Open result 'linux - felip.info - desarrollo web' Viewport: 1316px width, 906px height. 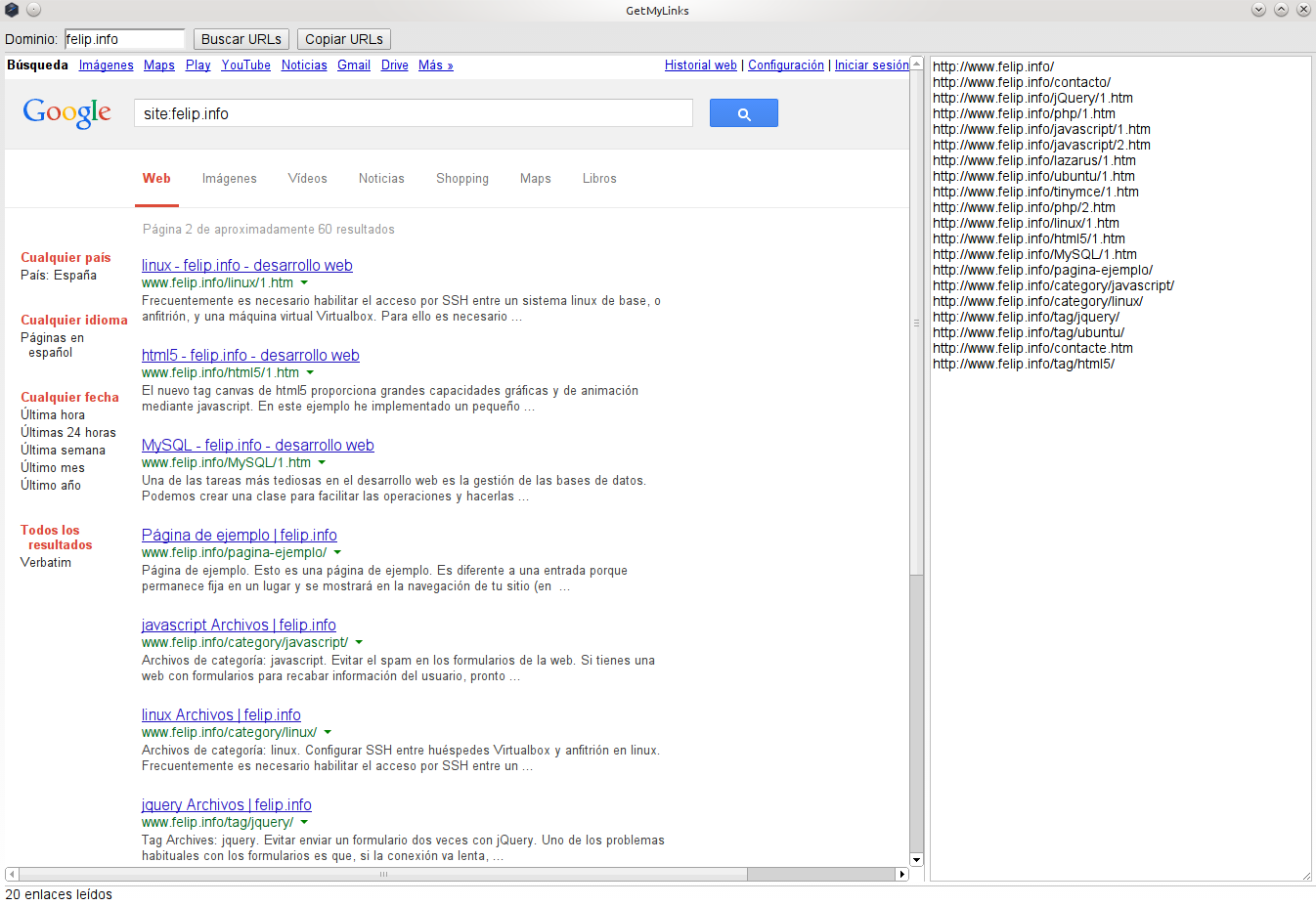tap(247, 266)
